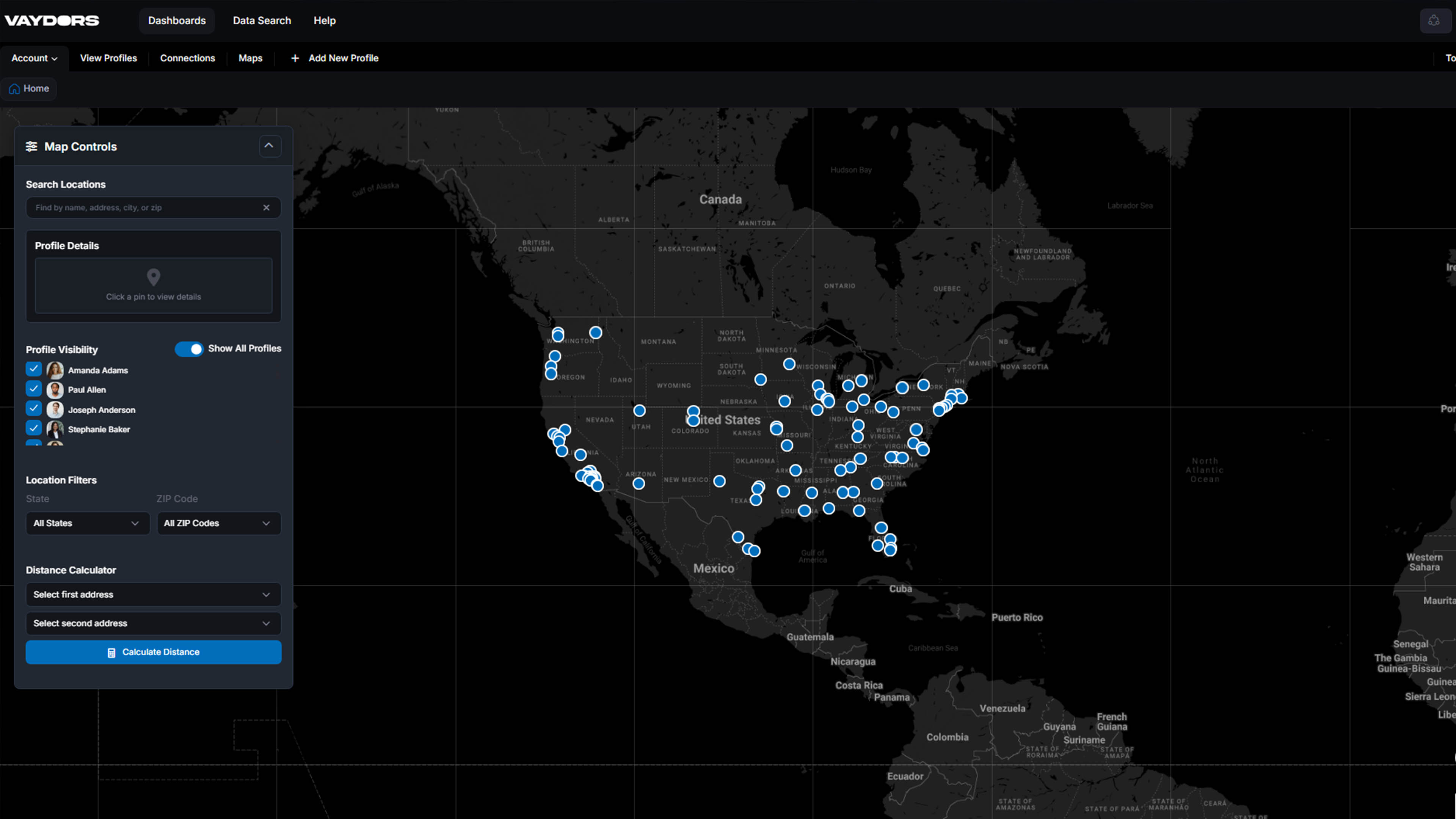
Task: Click Add New Profile
Action: (x=334, y=58)
